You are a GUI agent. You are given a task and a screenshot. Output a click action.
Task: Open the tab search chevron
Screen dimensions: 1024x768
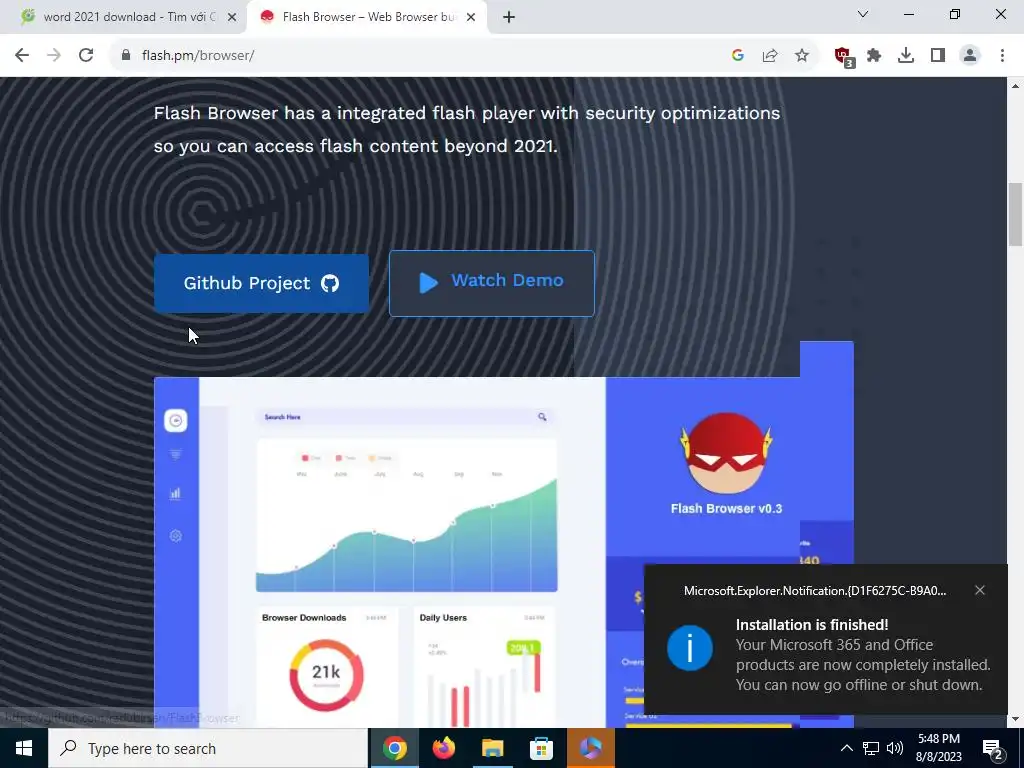click(863, 14)
